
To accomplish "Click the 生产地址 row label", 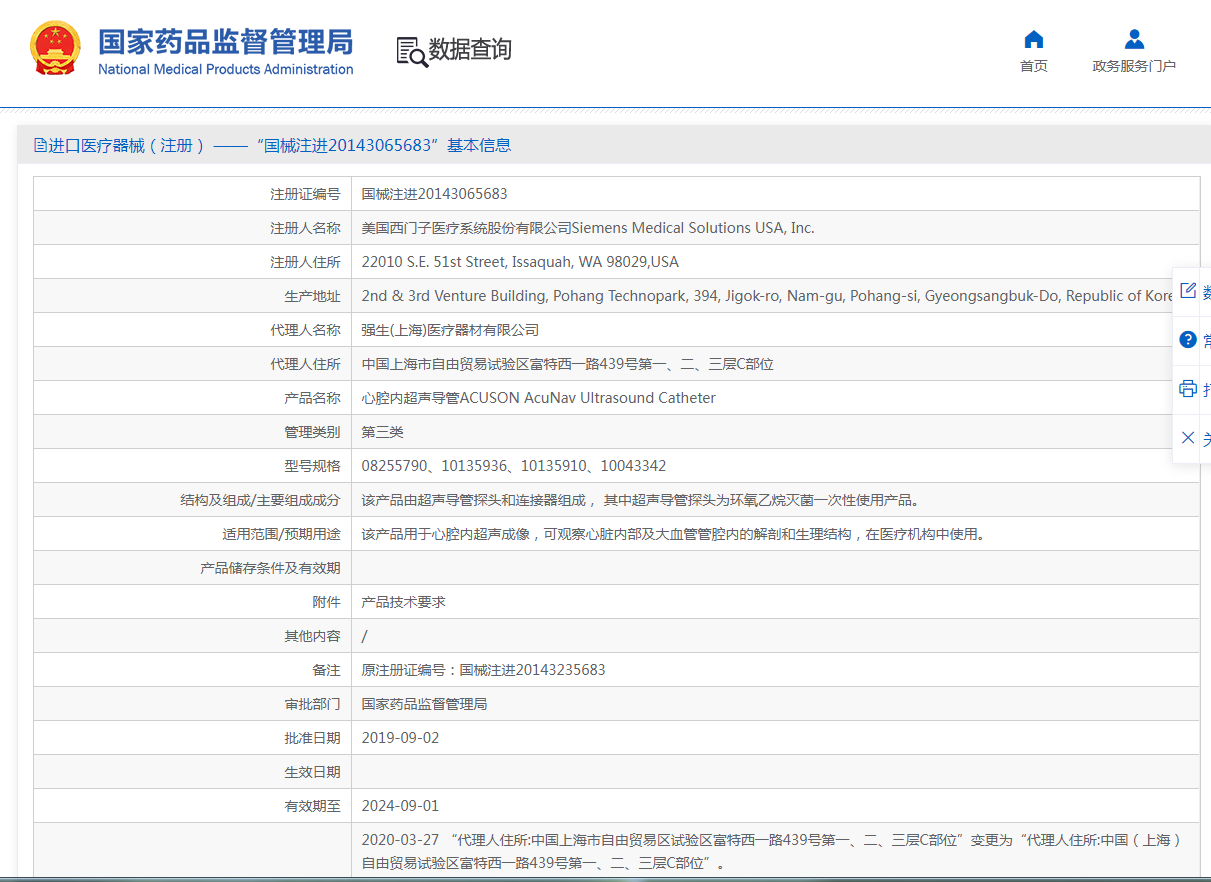I will (x=312, y=296).
